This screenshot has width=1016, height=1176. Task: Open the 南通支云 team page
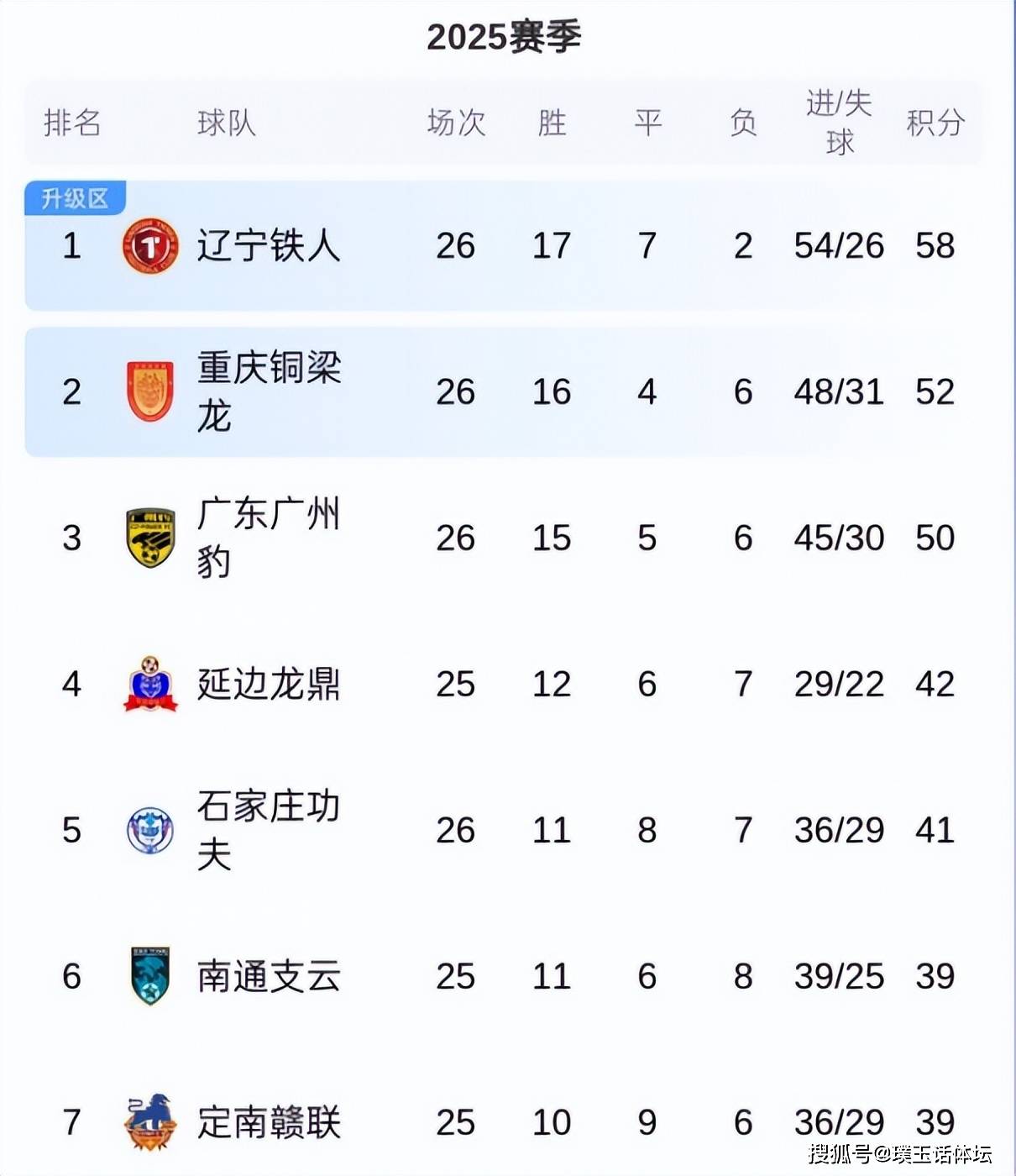(269, 976)
